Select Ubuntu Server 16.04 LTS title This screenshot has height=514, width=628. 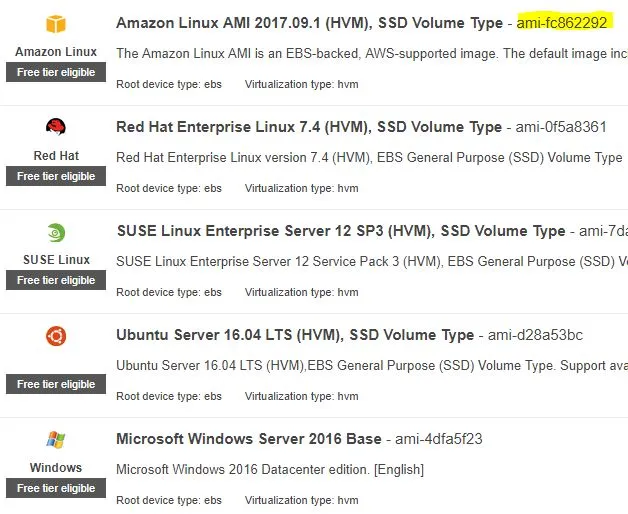click(x=295, y=335)
